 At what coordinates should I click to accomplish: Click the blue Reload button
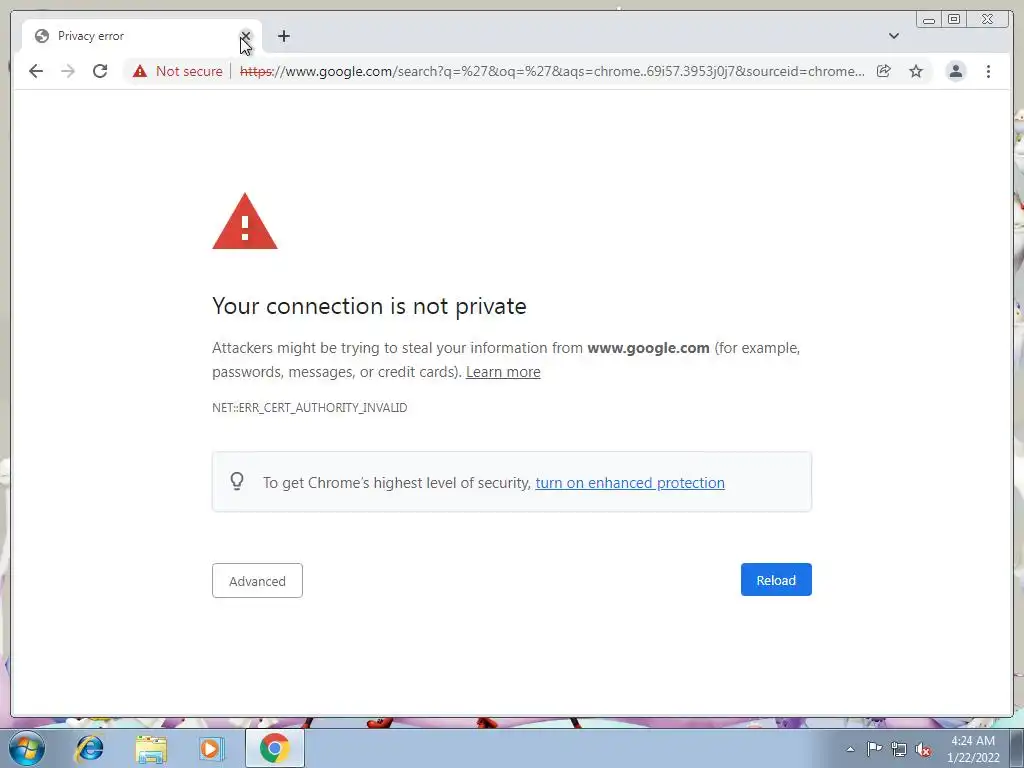tap(776, 580)
